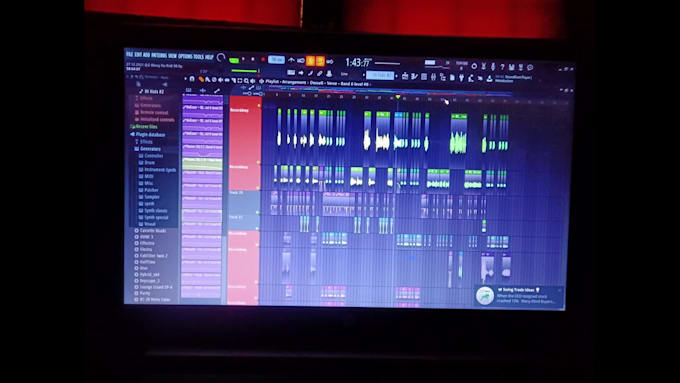Toggle the second orange highlighted toolbar button
The width and height of the screenshot is (680, 383).
pos(320,61)
